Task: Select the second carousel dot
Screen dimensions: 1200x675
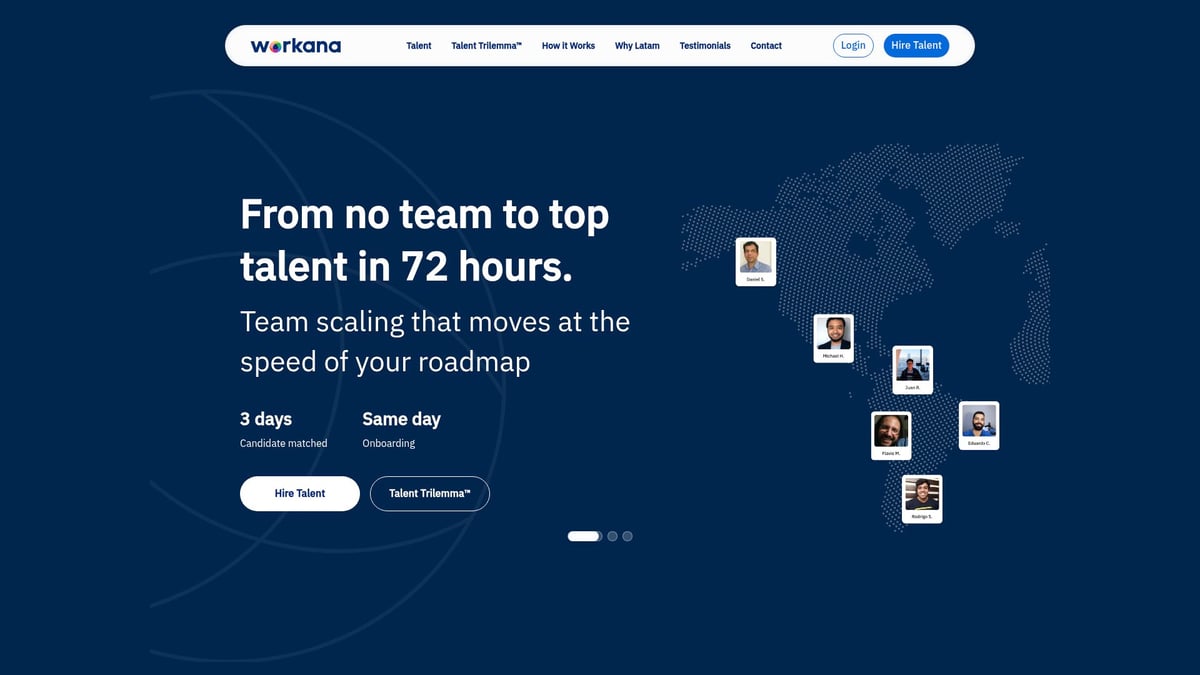Action: 612,536
